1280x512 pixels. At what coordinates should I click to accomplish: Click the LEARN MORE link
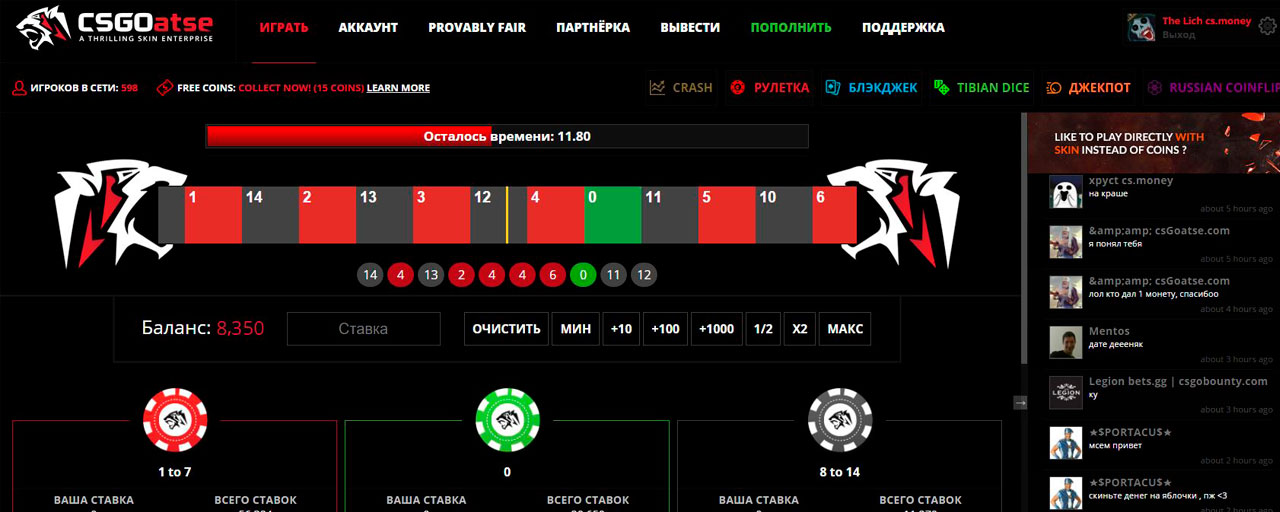point(398,88)
